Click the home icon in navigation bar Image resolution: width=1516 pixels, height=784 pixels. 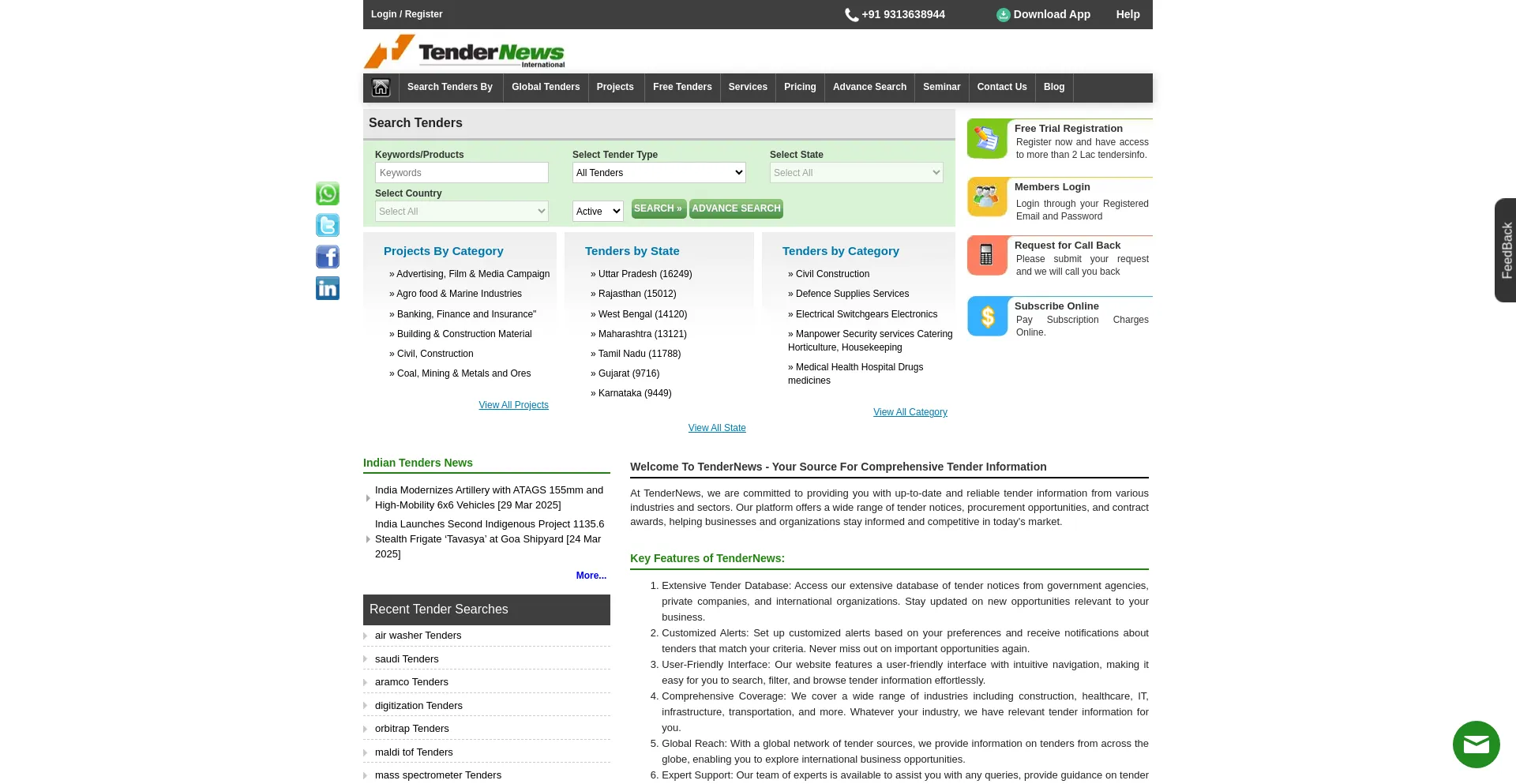(381, 88)
